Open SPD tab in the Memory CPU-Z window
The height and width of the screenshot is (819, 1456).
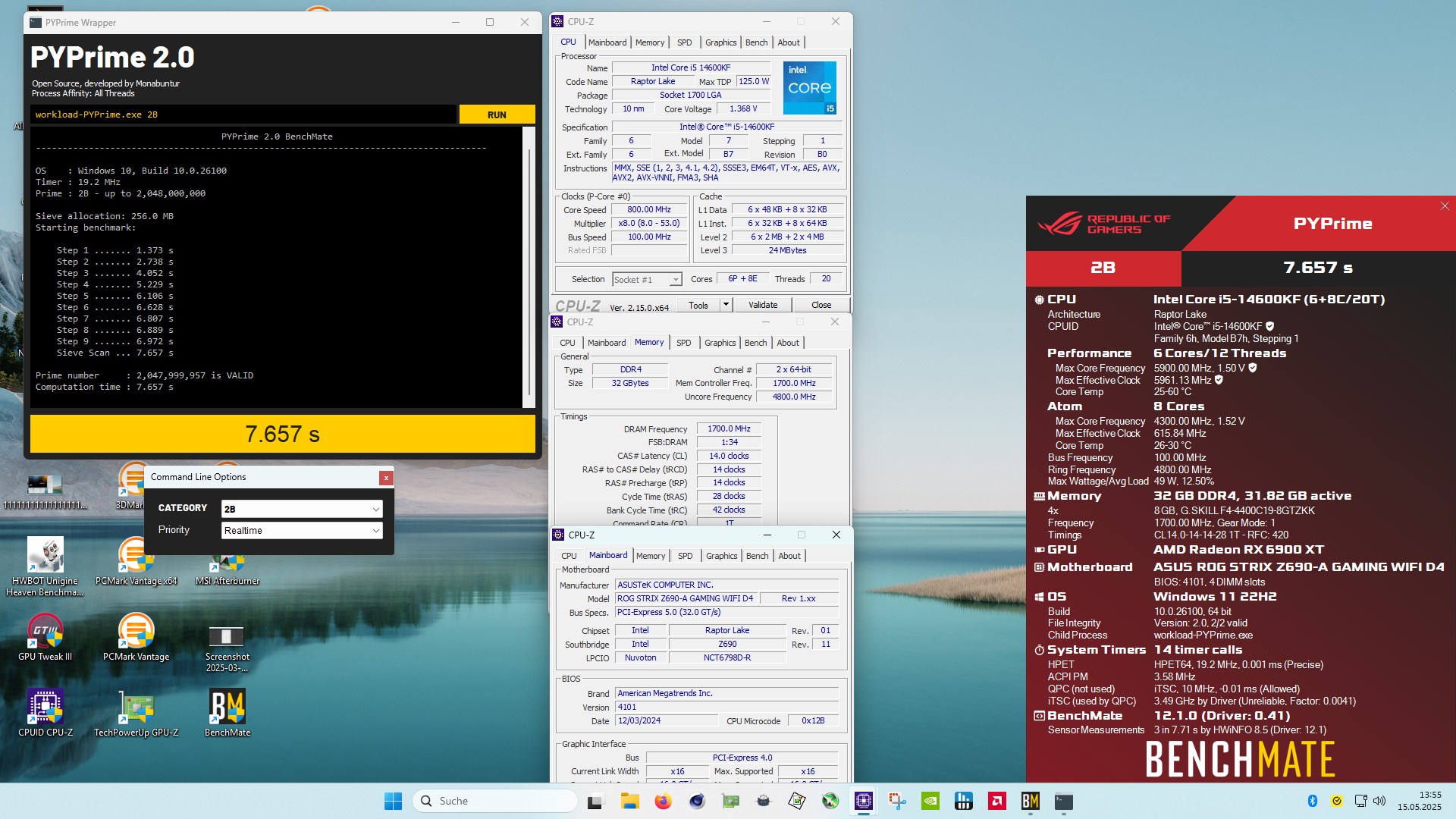(683, 343)
